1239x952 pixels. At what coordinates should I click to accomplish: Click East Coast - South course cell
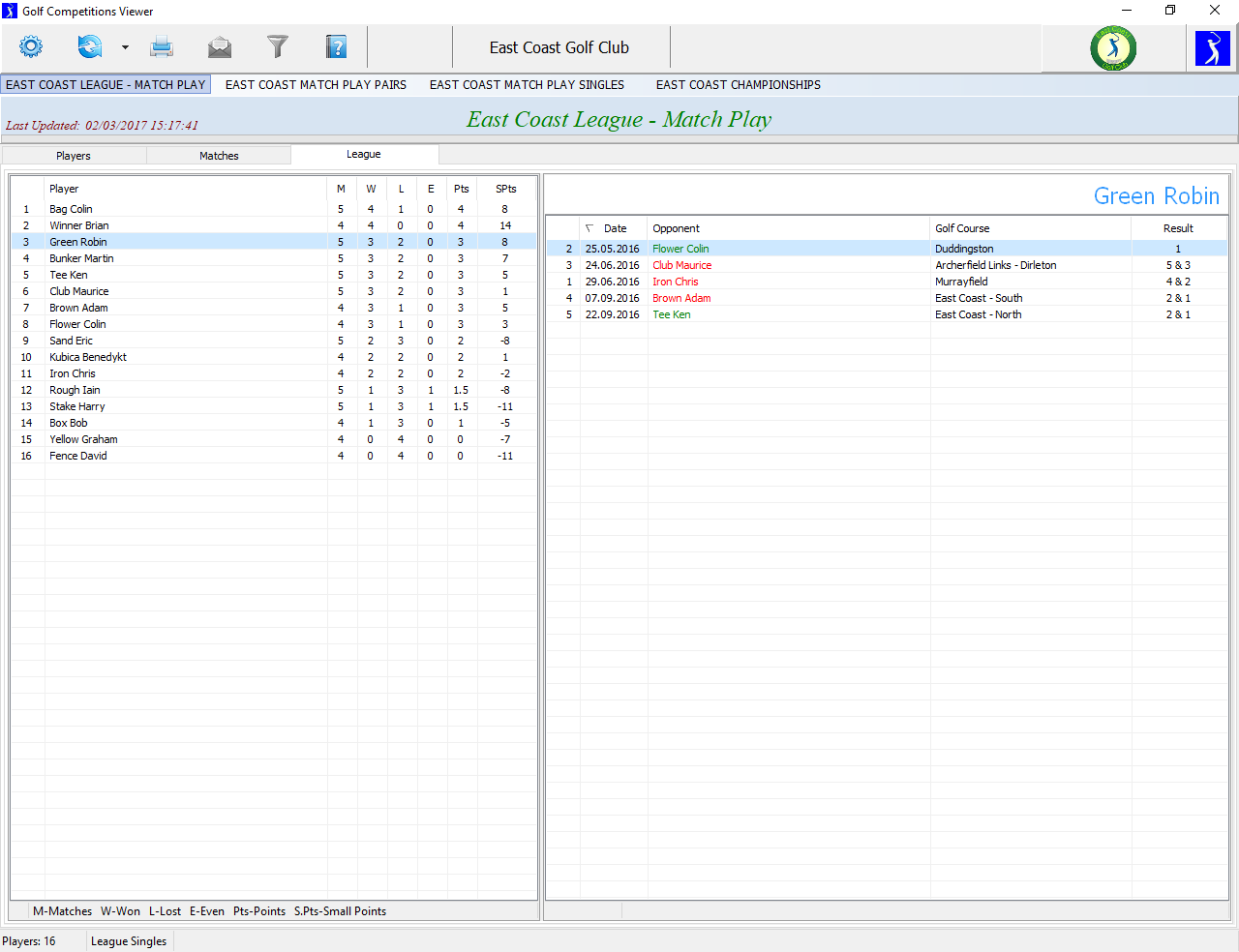[979, 298]
